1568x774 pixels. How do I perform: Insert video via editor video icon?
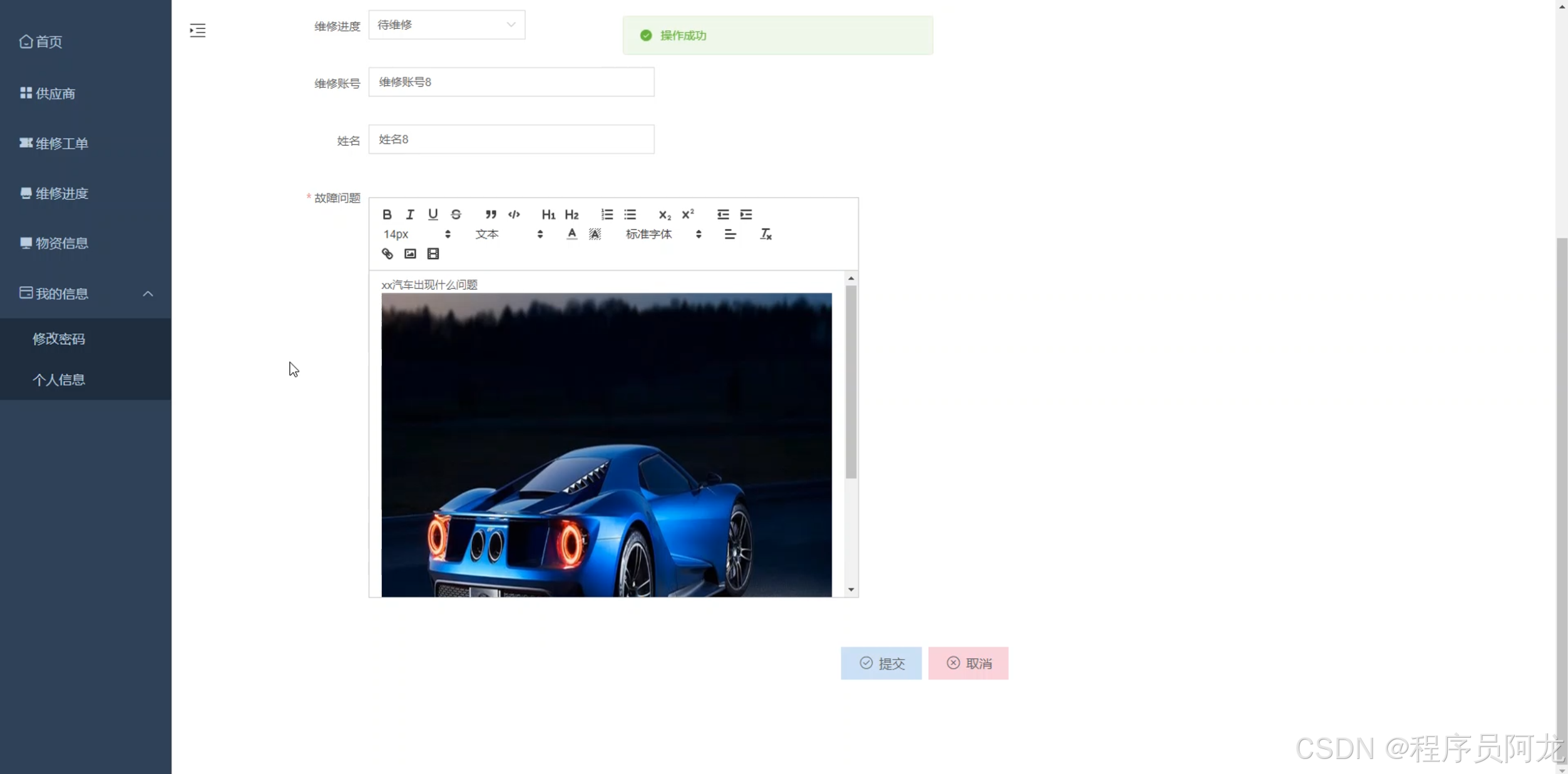click(x=433, y=254)
